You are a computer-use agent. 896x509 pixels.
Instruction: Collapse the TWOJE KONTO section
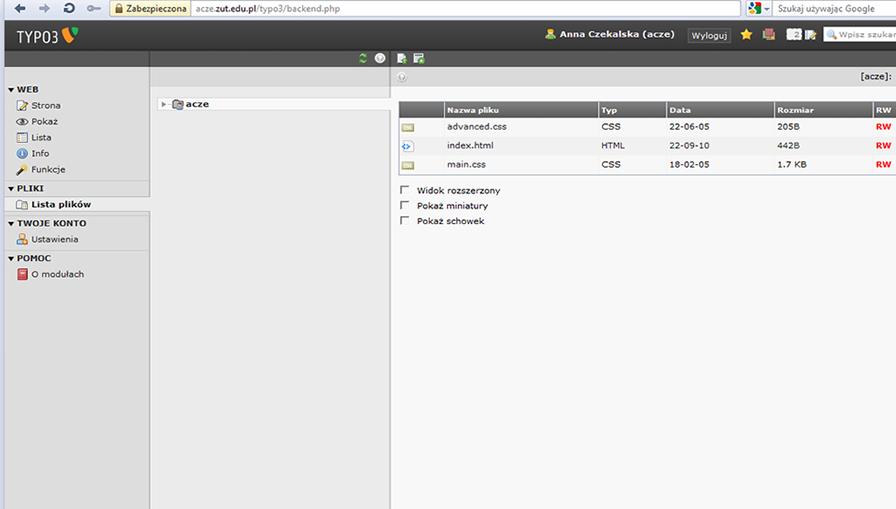pos(11,223)
